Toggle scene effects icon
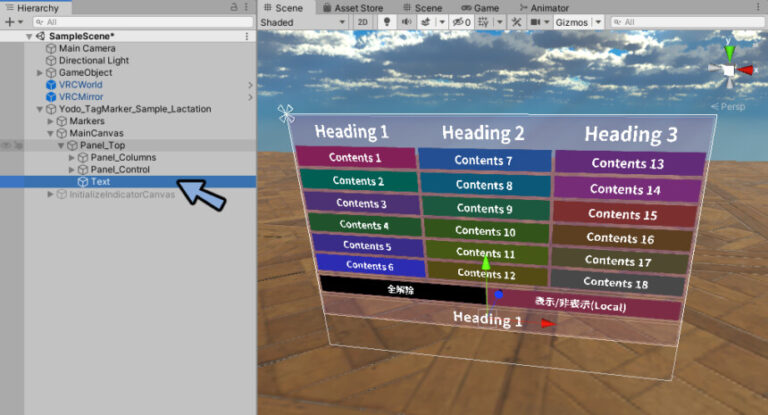 point(426,22)
